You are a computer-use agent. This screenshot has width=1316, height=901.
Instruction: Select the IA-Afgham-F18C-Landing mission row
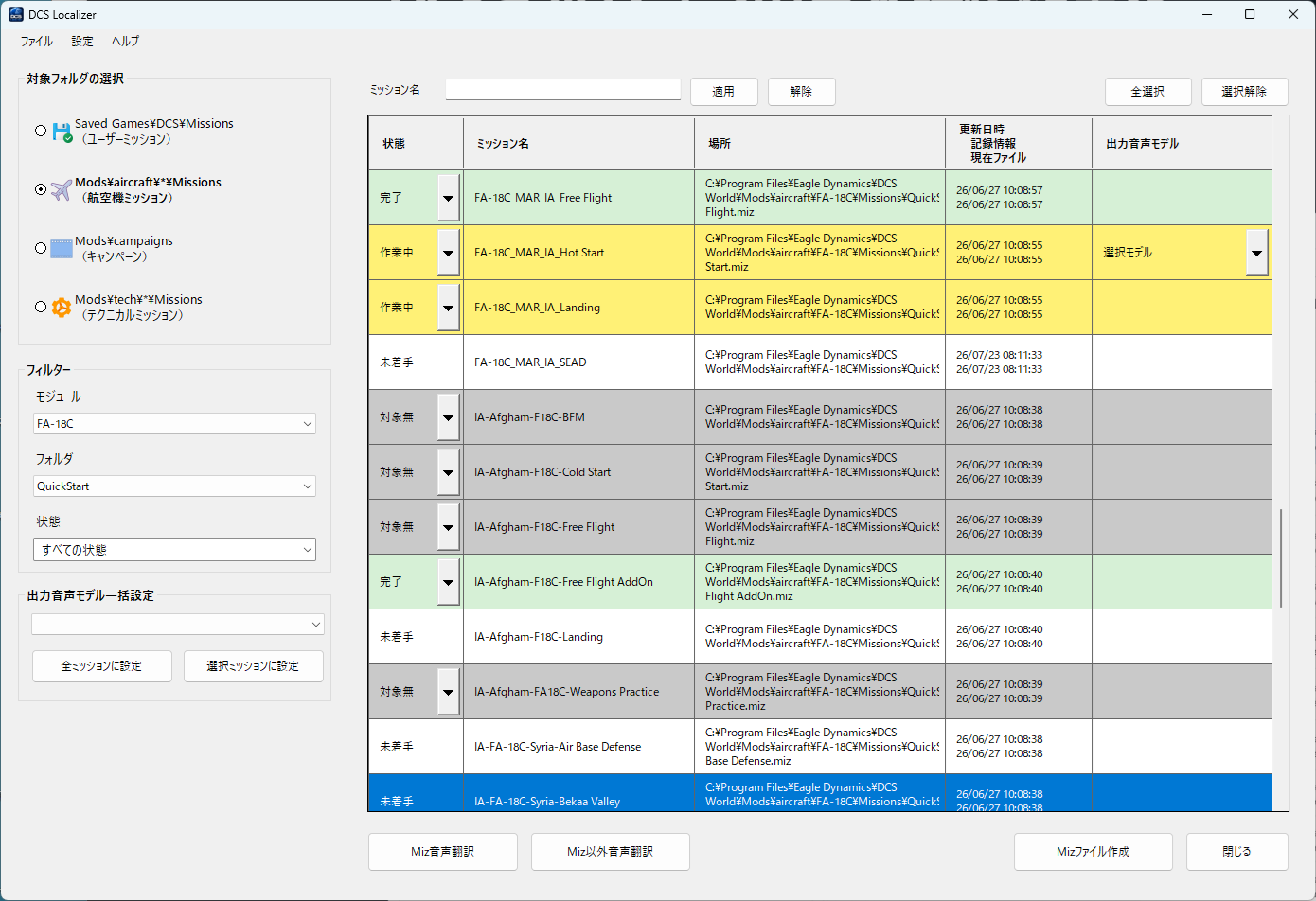click(x=820, y=637)
